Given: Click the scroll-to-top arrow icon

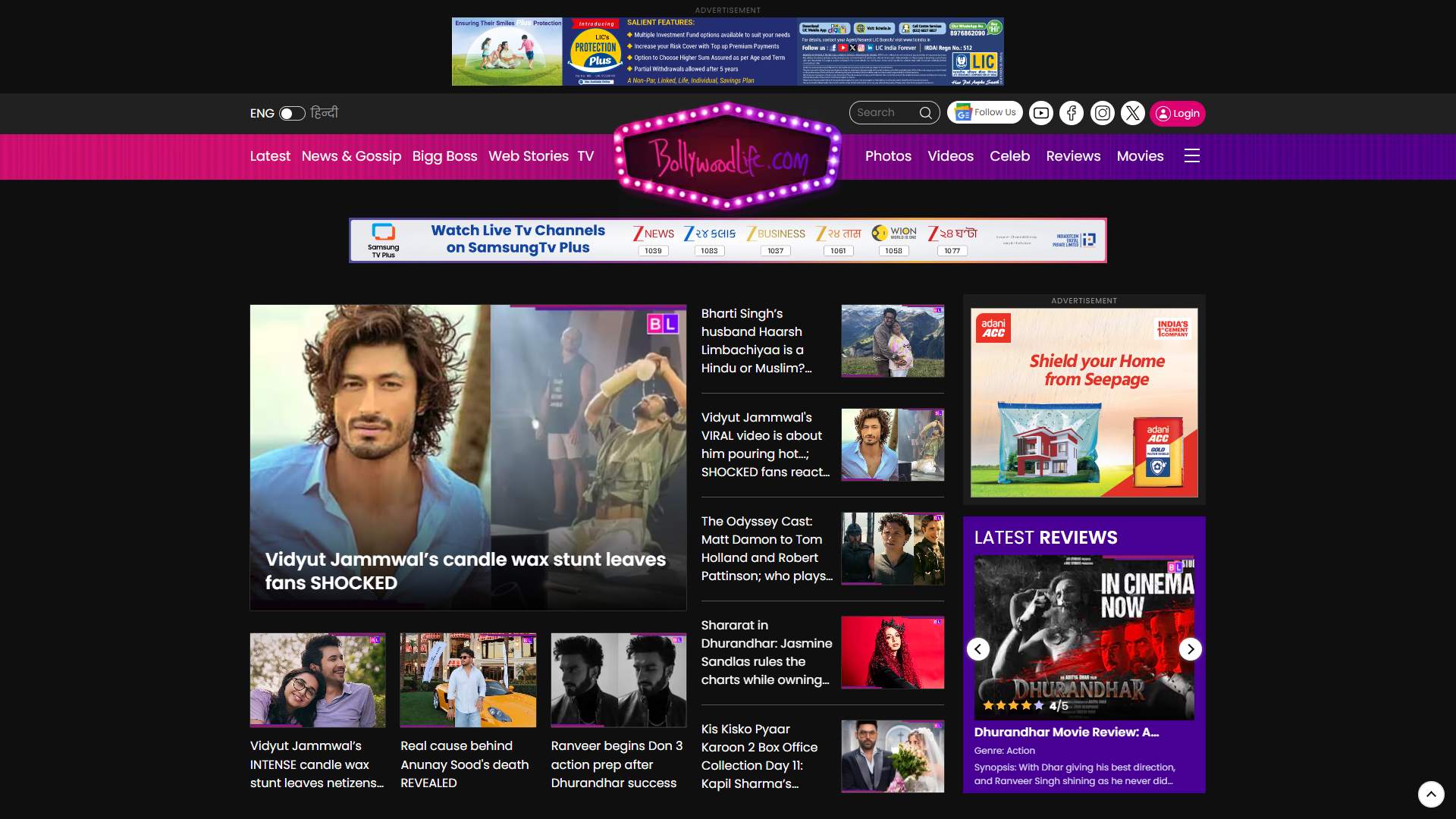Looking at the screenshot, I should click(x=1430, y=795).
